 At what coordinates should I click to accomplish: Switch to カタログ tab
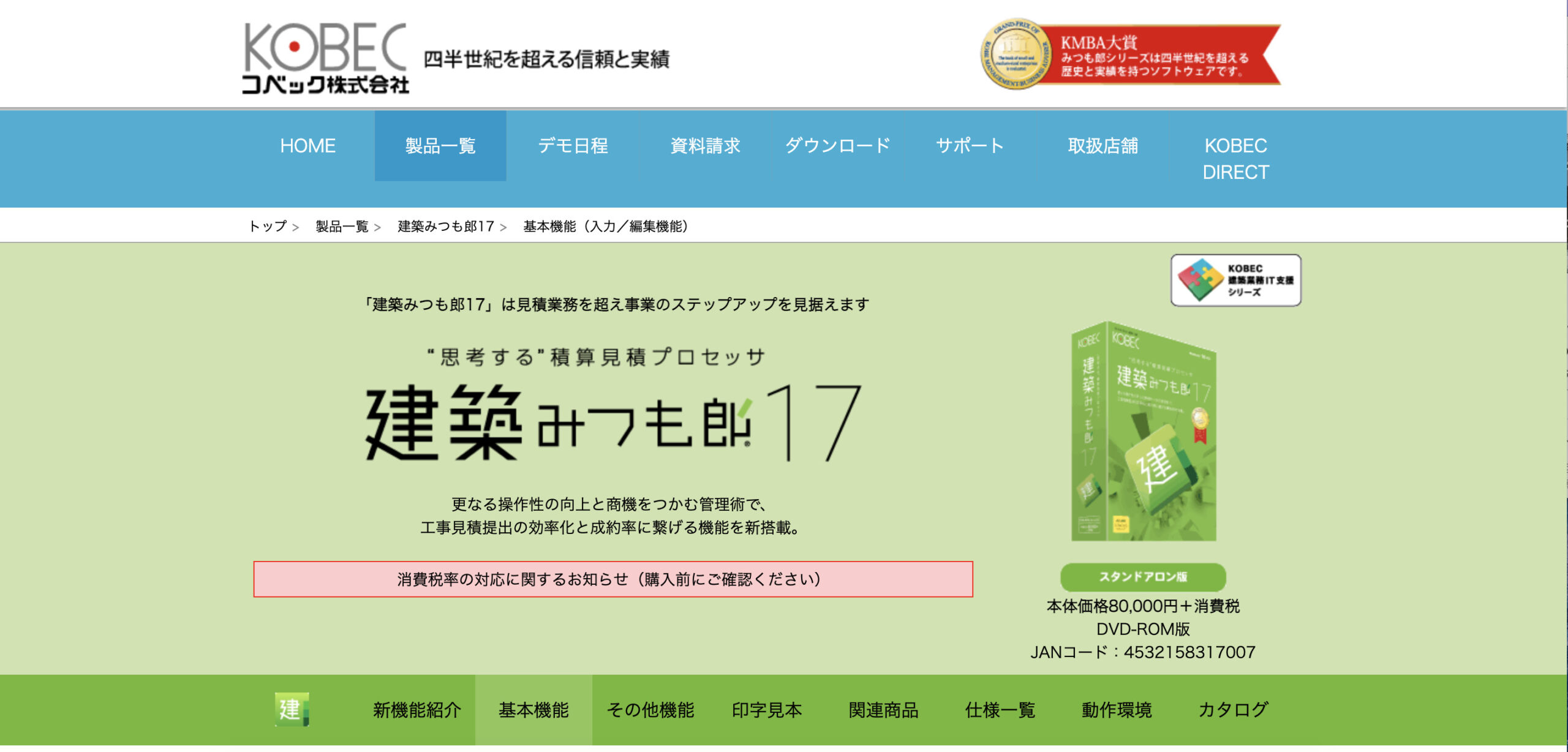(1233, 710)
